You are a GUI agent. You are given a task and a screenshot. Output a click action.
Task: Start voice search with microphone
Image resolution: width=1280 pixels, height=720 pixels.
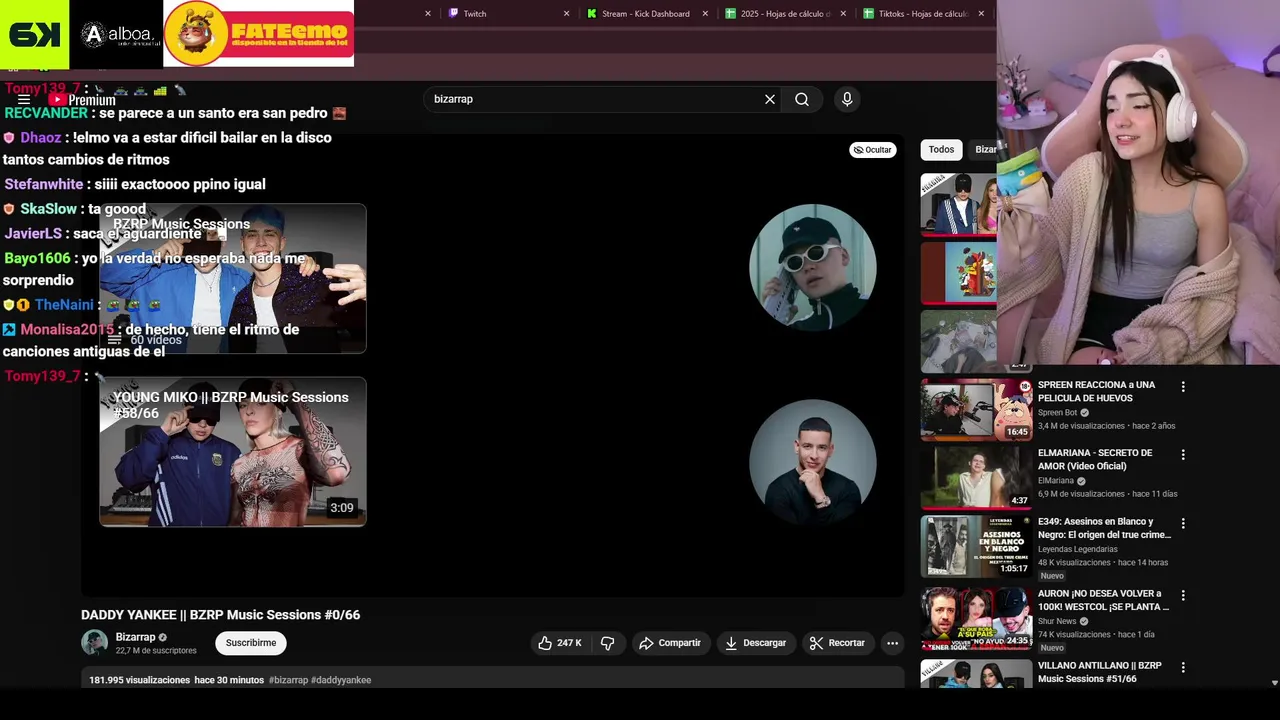pyautogui.click(x=847, y=99)
